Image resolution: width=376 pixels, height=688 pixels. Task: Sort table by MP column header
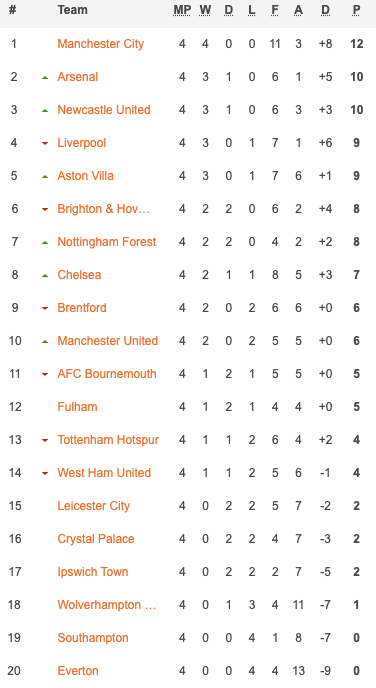[x=182, y=10]
